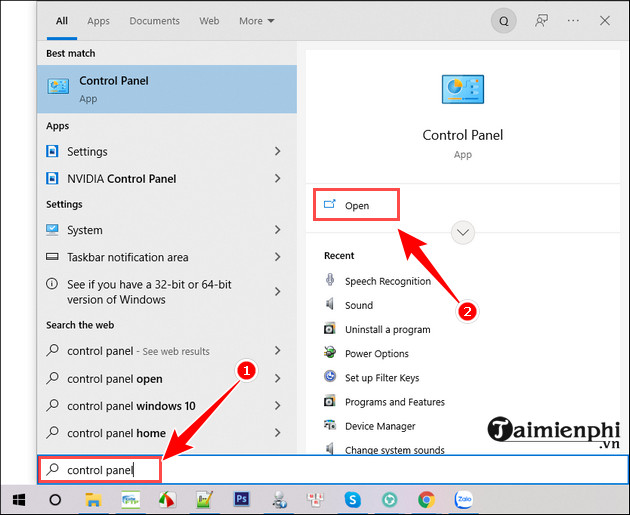Image resolution: width=630 pixels, height=515 pixels.
Task: Open the More dropdown filter
Action: [256, 21]
